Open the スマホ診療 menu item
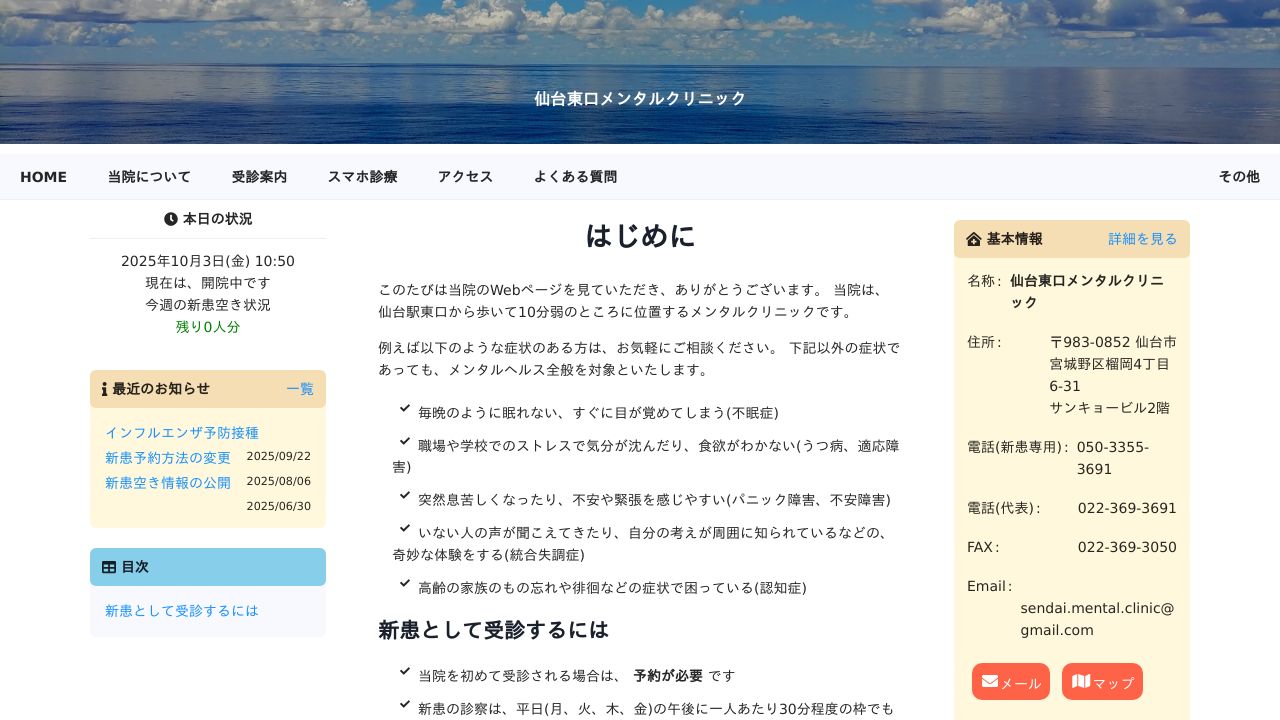This screenshot has height=720, width=1280. pyautogui.click(x=363, y=176)
